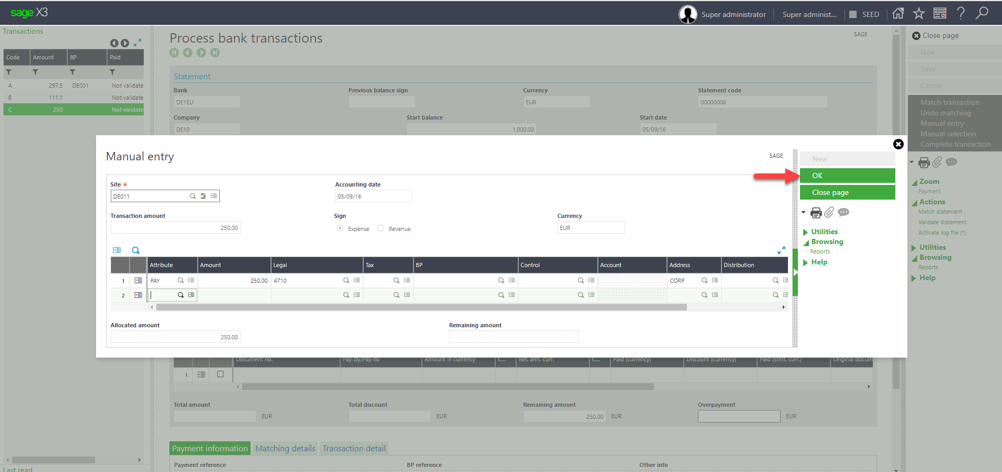Expand the grid to full screen

(781, 250)
